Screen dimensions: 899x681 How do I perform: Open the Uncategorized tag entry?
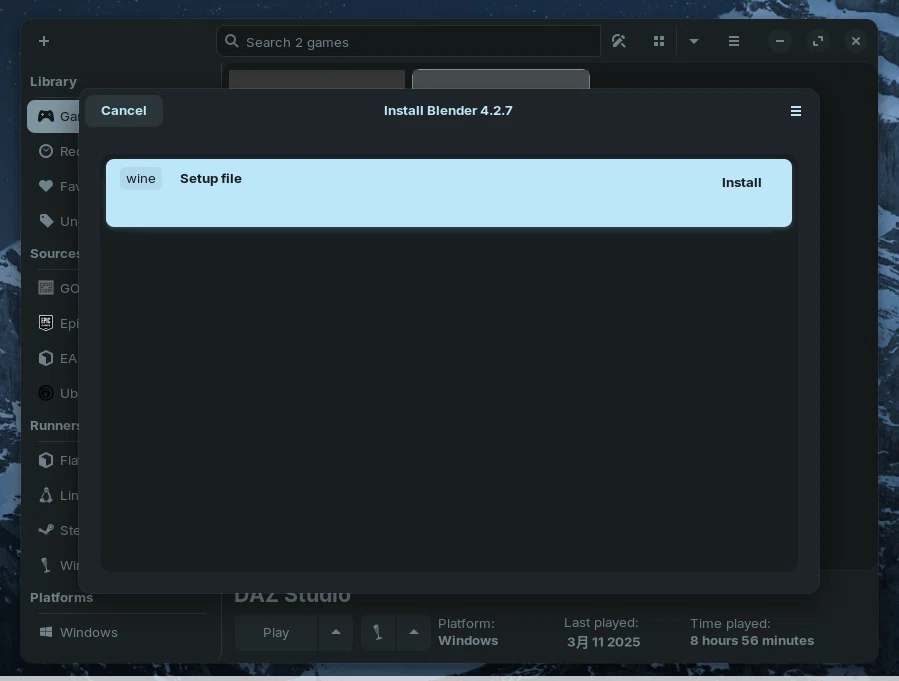53,221
